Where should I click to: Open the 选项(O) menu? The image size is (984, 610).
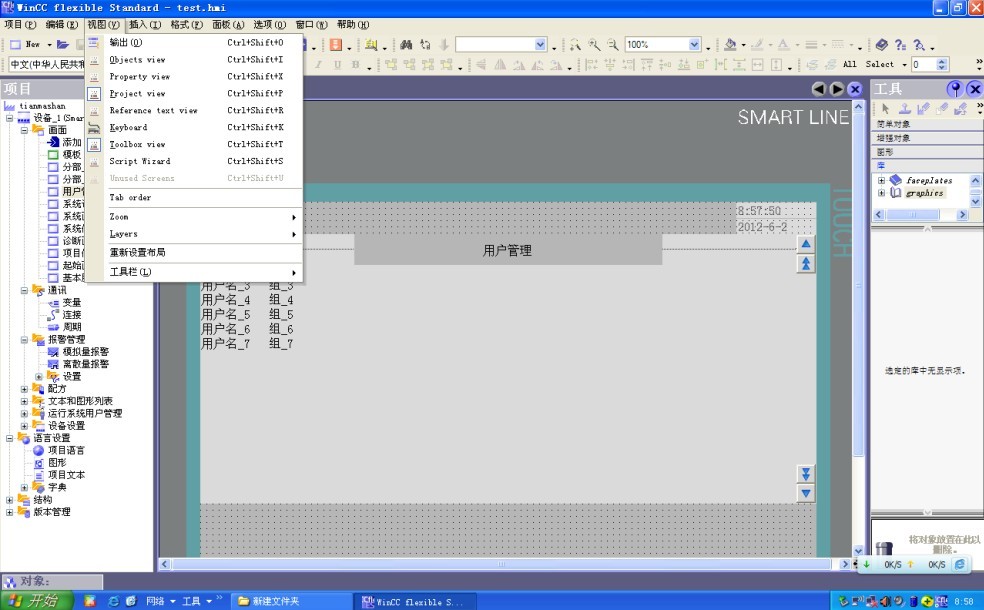[269, 24]
